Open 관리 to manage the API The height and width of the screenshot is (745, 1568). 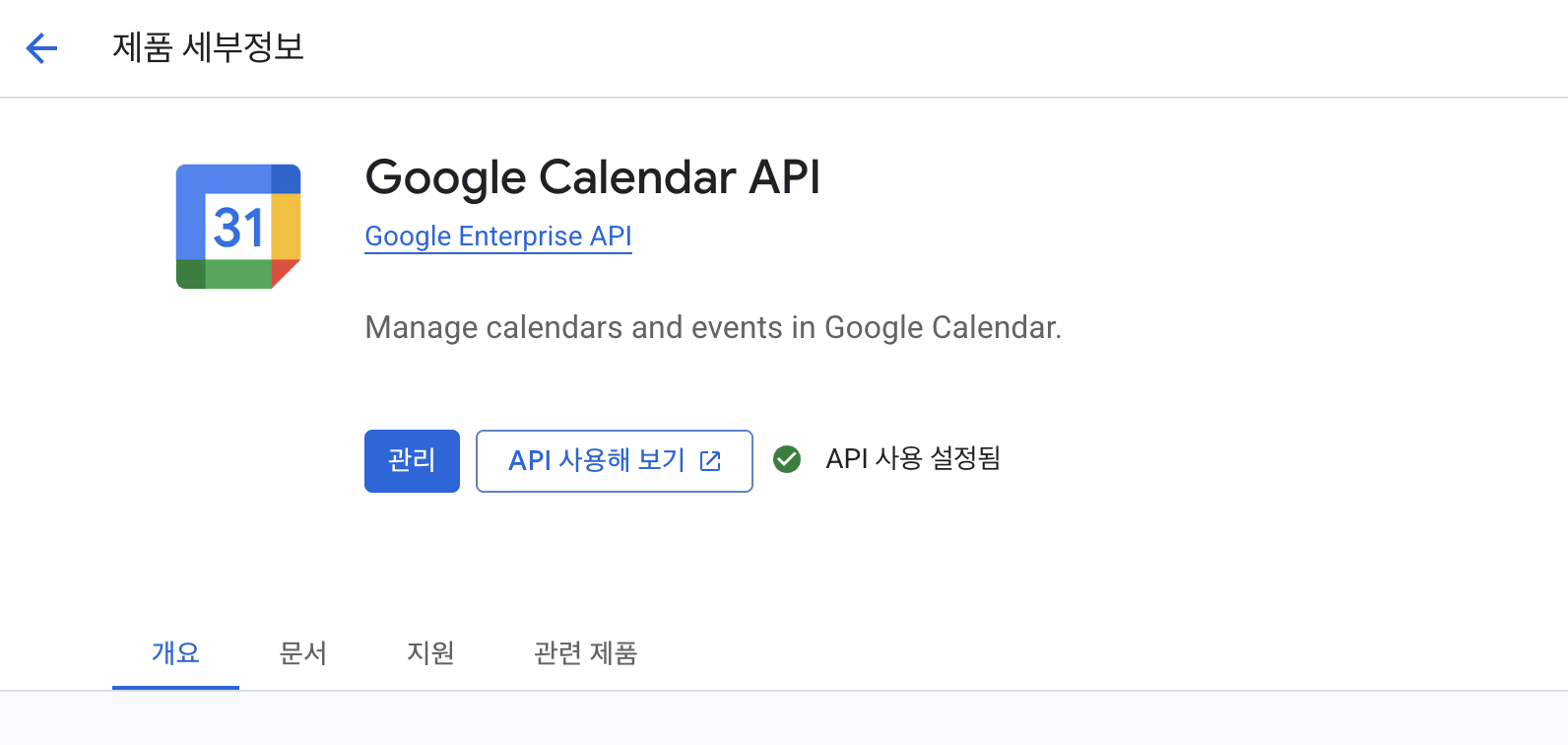[412, 461]
